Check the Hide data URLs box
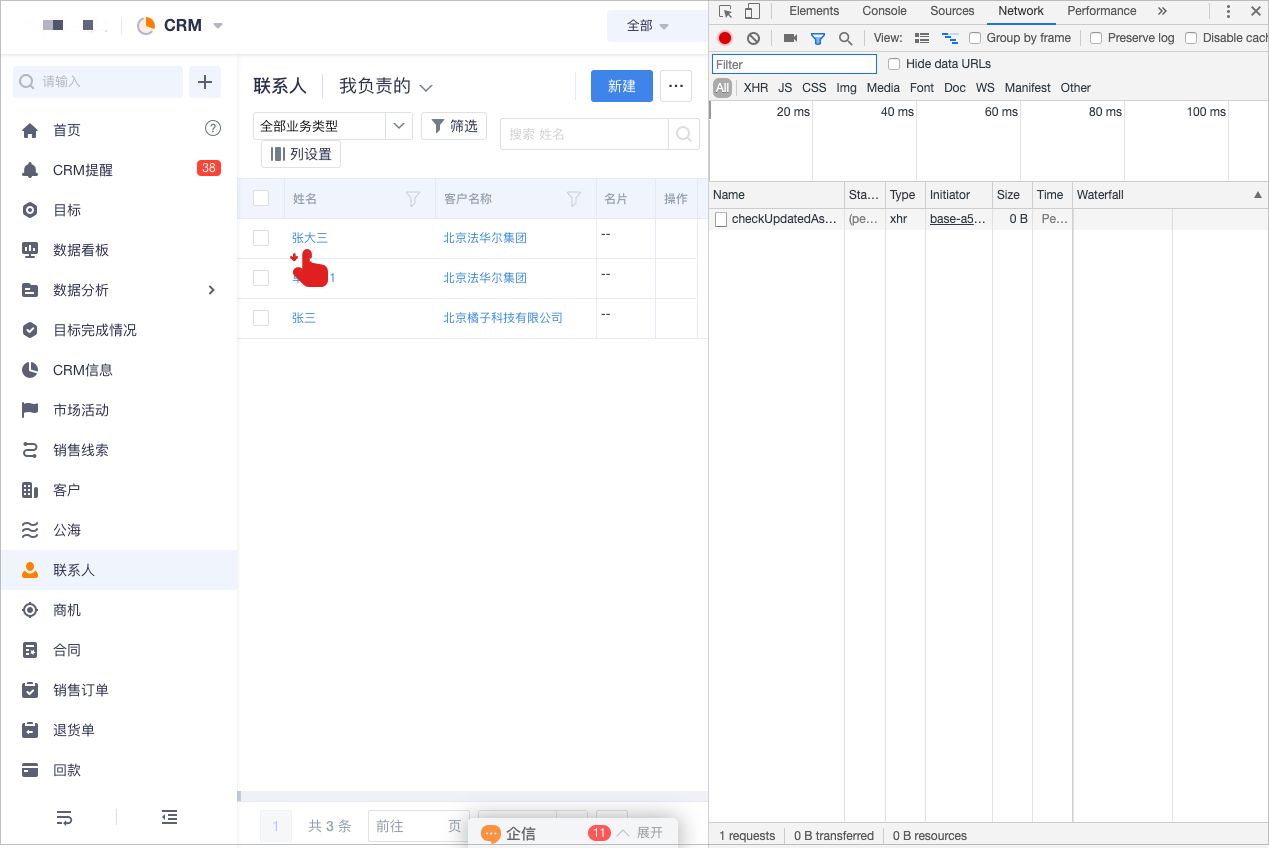The width and height of the screenshot is (1269, 848). click(894, 64)
